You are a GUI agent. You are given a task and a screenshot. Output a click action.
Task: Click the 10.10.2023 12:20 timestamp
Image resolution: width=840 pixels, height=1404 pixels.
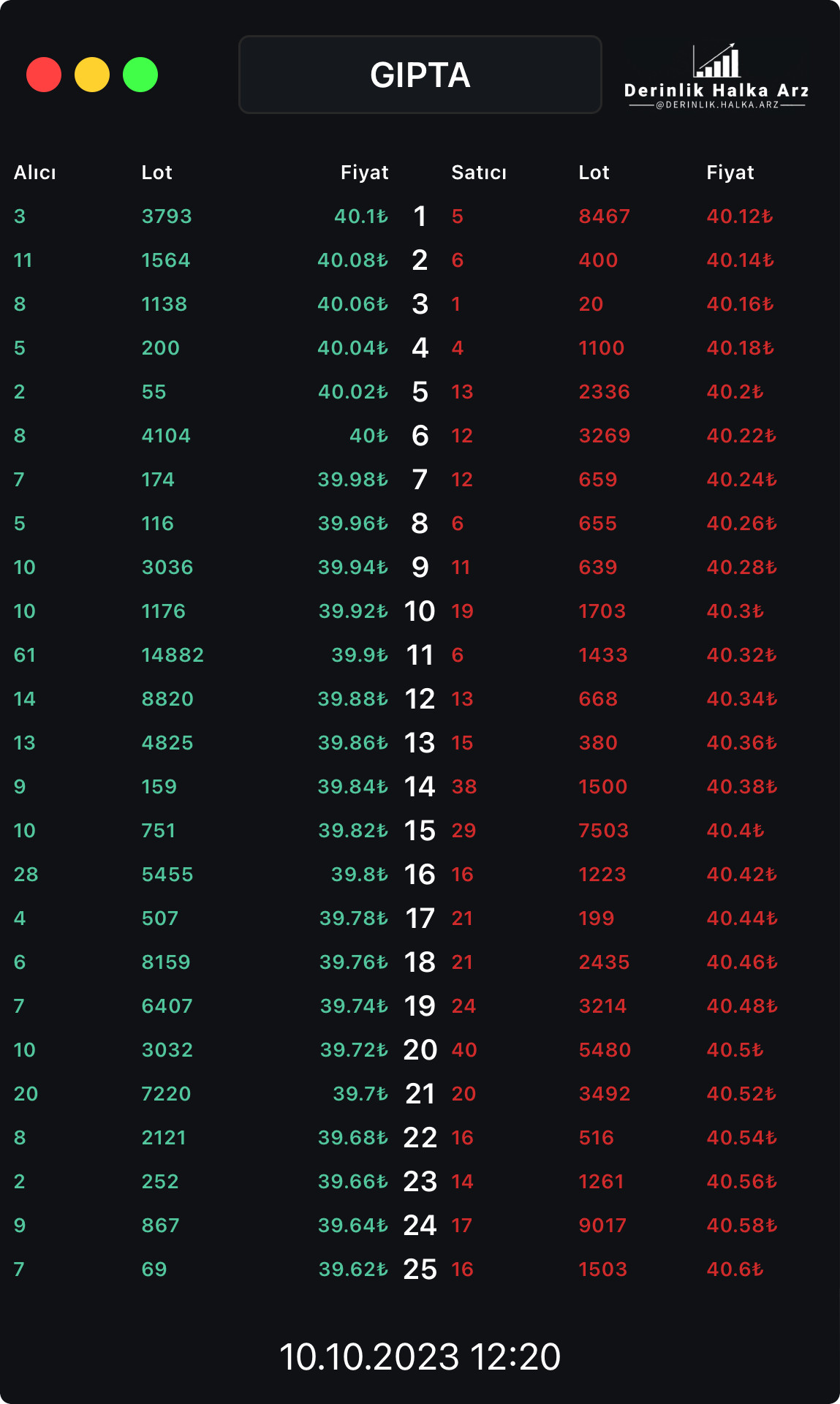420,1357
